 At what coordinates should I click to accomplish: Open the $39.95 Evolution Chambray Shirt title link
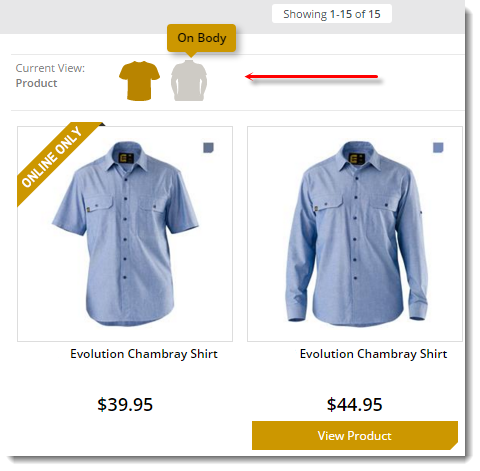coord(144,354)
